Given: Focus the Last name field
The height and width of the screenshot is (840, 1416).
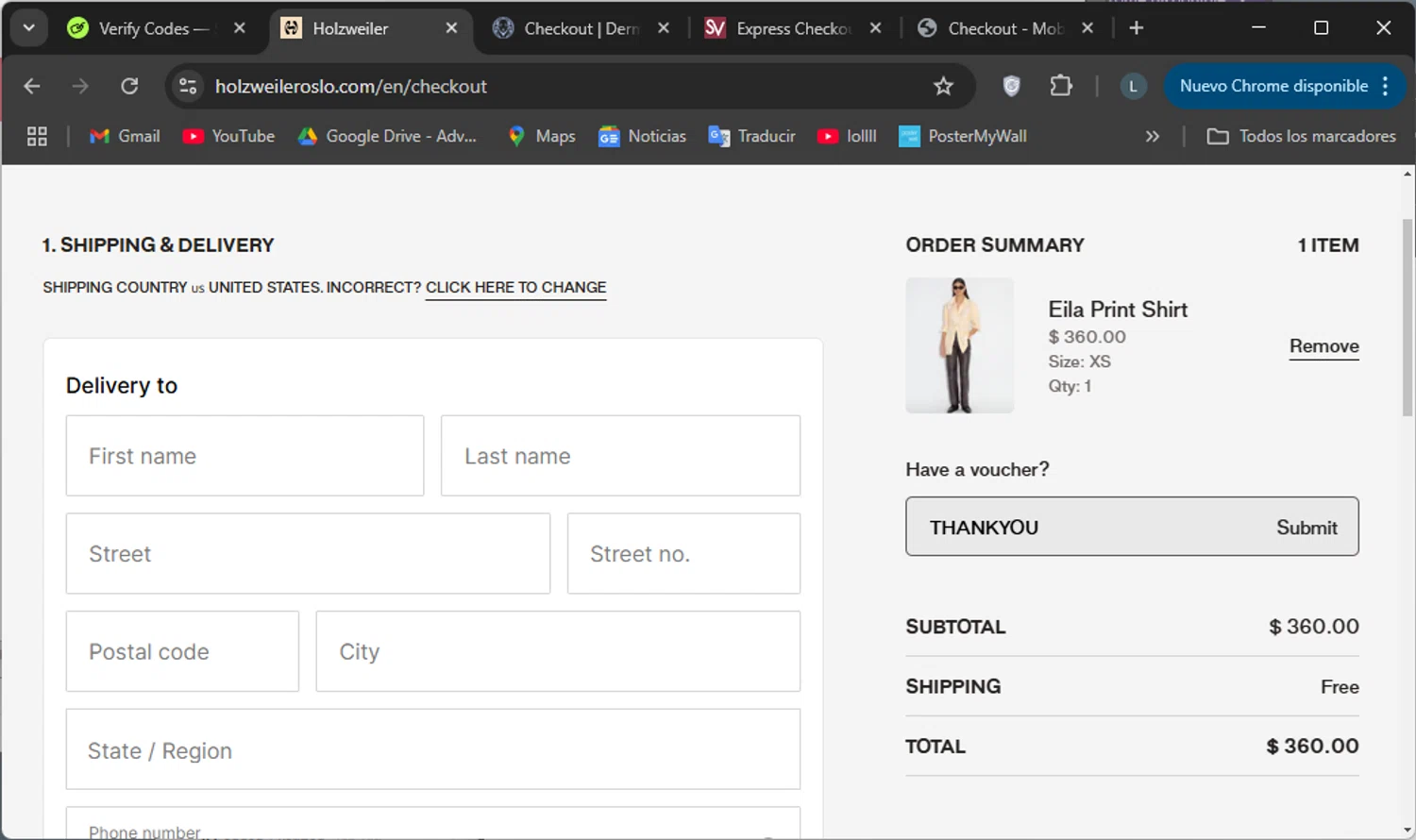Looking at the screenshot, I should tap(620, 456).
